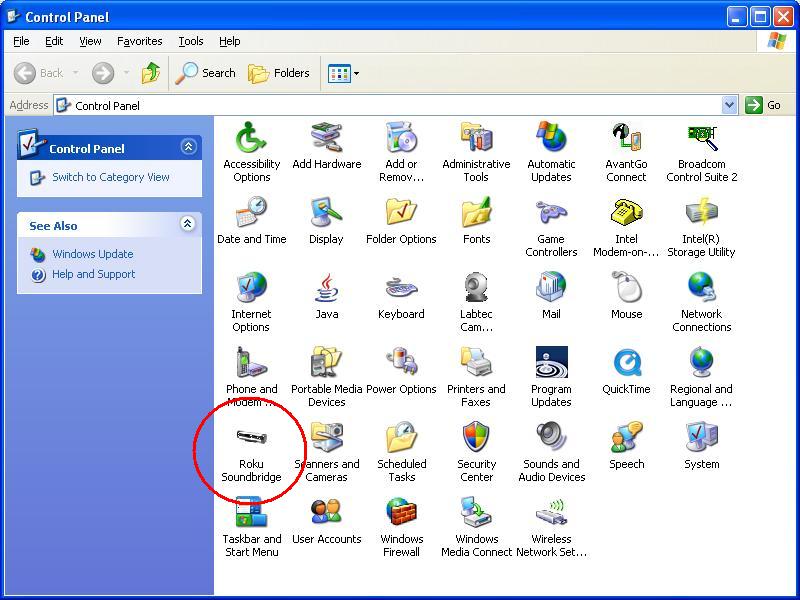800x600 pixels.
Task: Open the Favorites menu
Action: click(x=140, y=41)
